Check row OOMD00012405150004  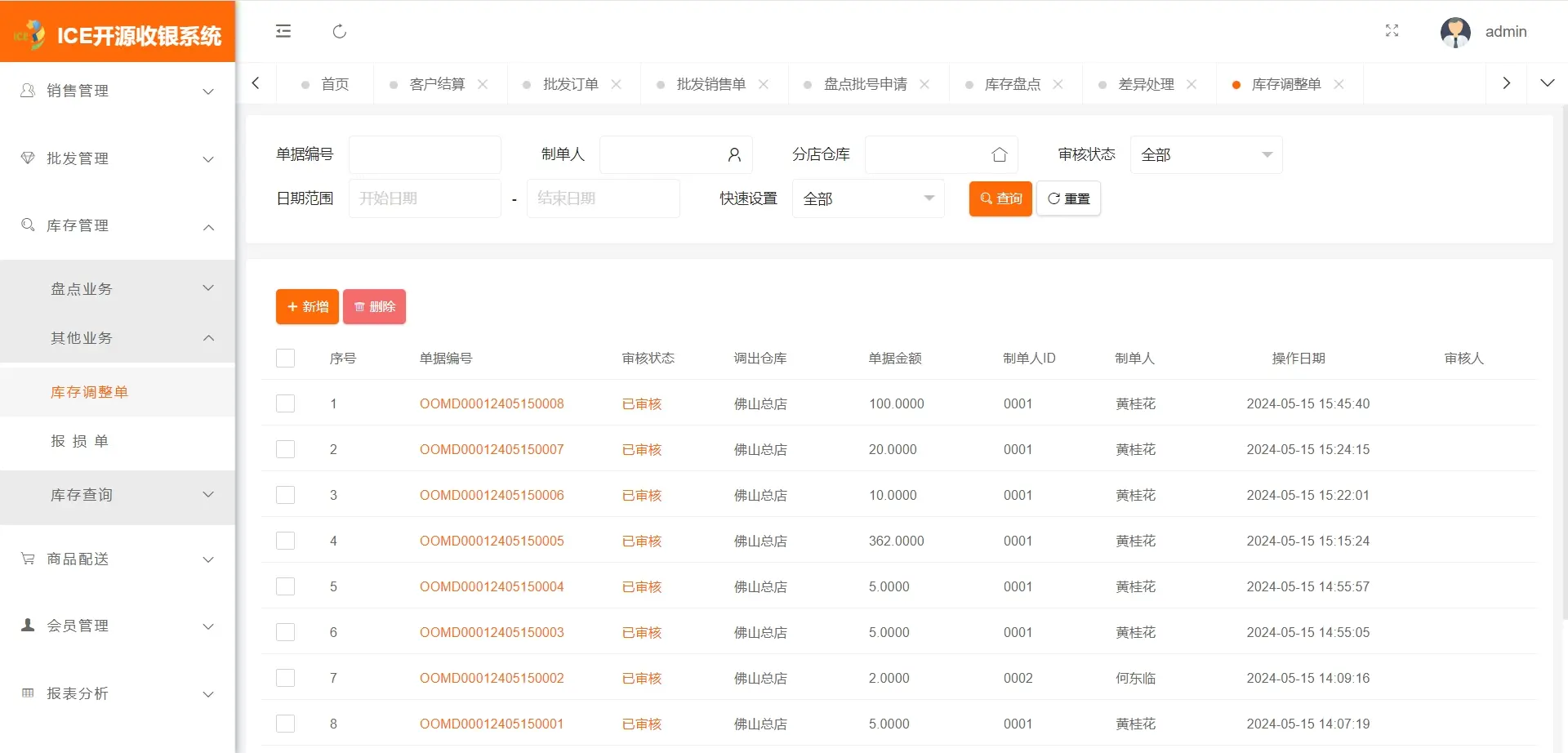(x=285, y=586)
